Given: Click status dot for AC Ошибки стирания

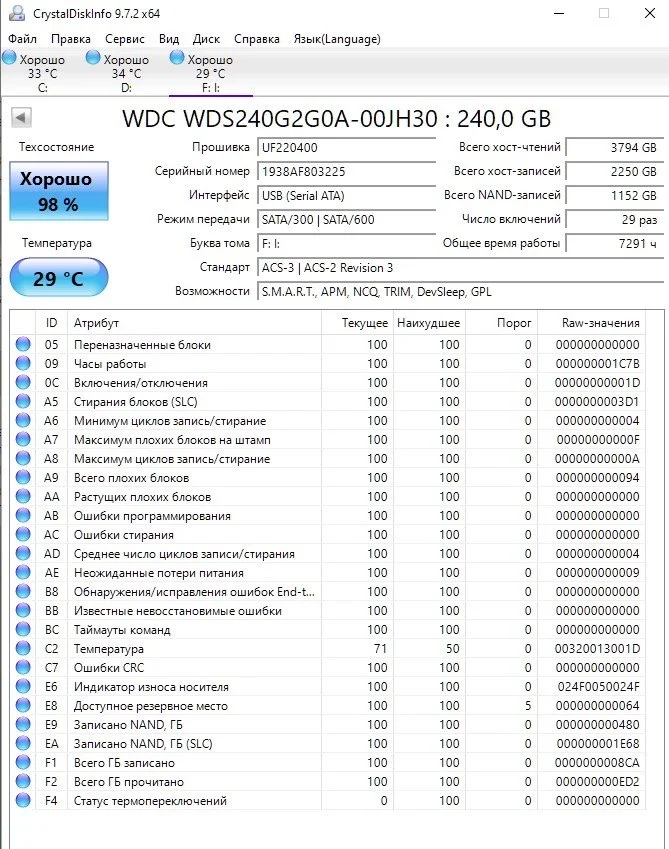Looking at the screenshot, I should pos(23,534).
